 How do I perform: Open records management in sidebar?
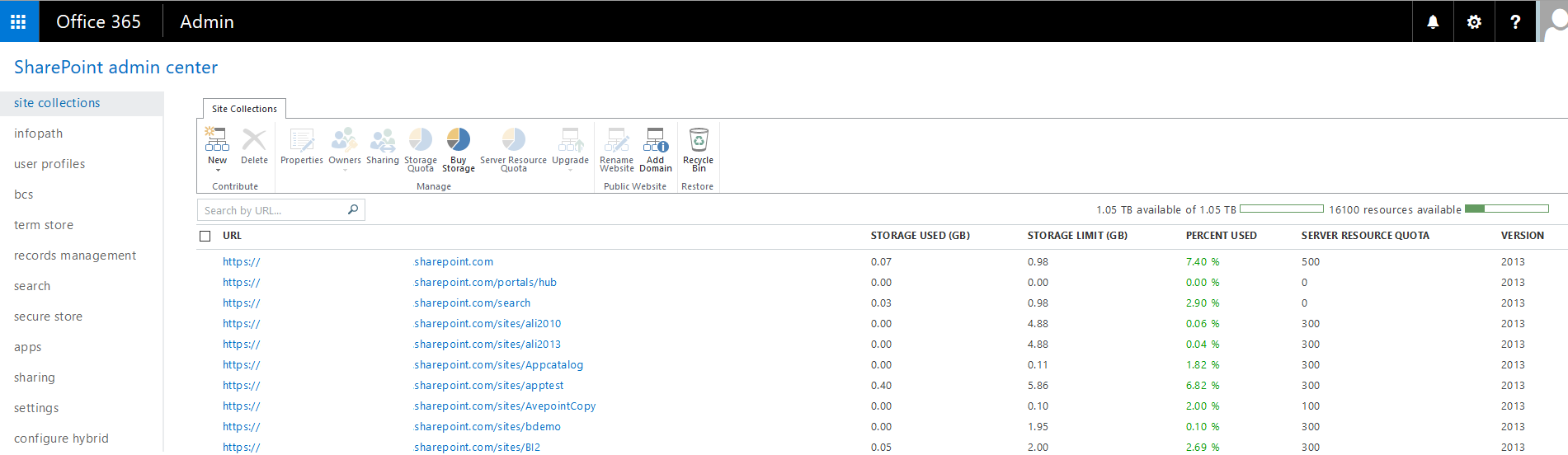pyautogui.click(x=75, y=256)
